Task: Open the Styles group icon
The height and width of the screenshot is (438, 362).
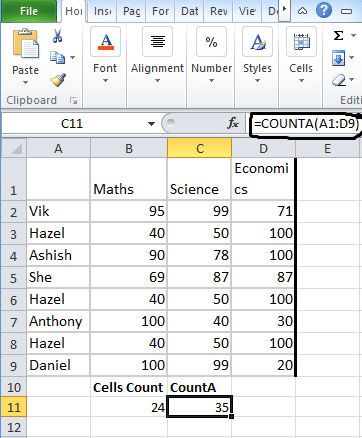Action: point(257,42)
